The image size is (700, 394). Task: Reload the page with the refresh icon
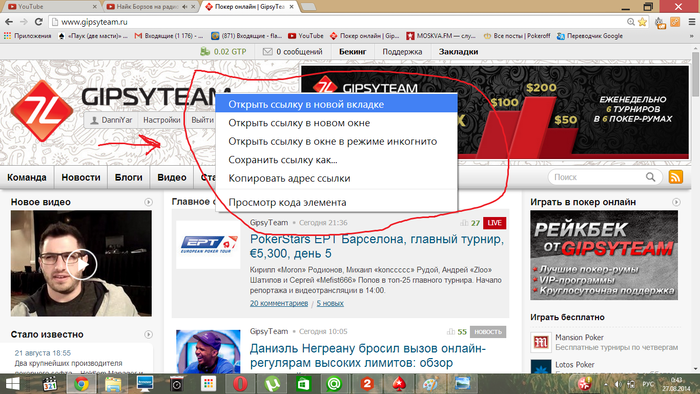38,21
